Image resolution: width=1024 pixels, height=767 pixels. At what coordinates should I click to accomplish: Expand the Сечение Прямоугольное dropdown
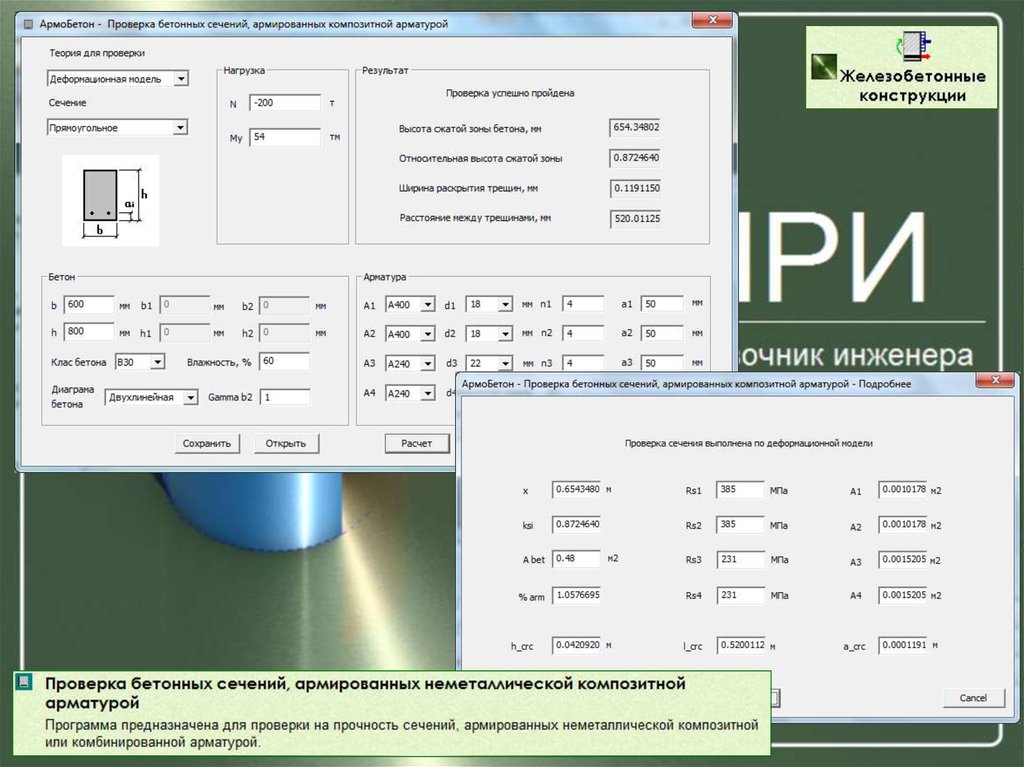click(180, 128)
